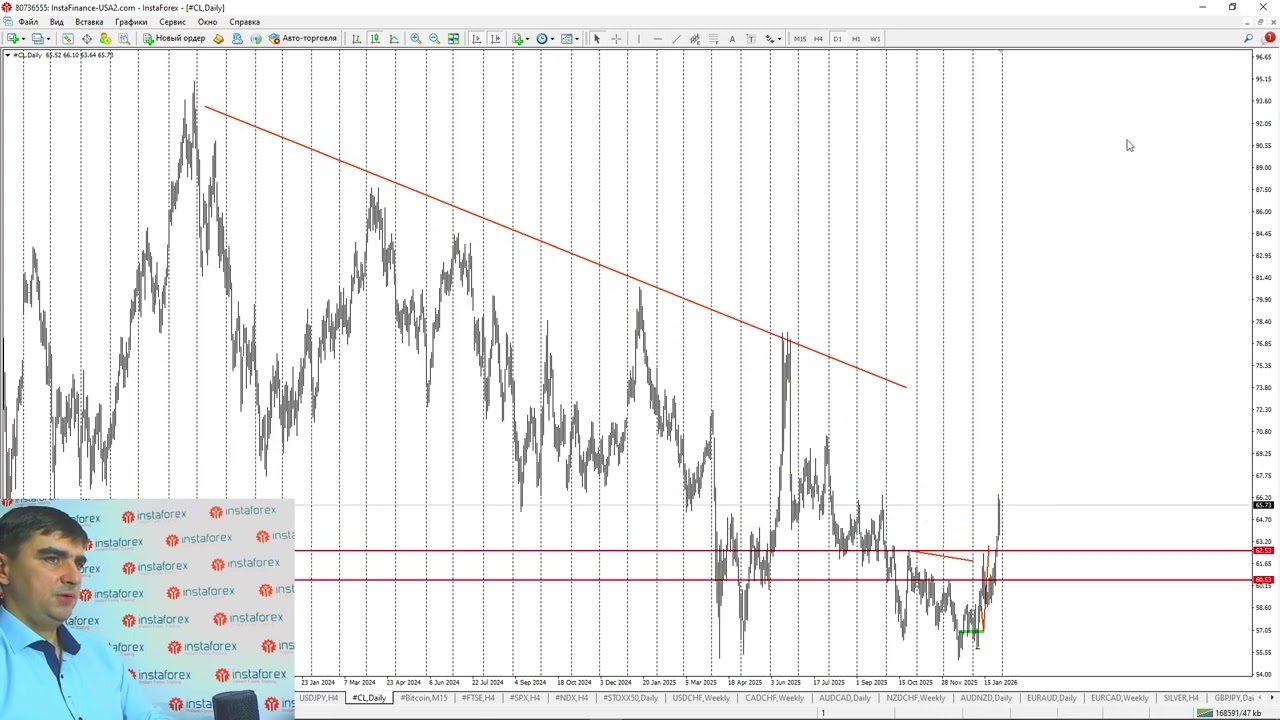Select the Vertical Line drawing tool
Viewport: 1280px width, 720px height.
tap(638, 39)
